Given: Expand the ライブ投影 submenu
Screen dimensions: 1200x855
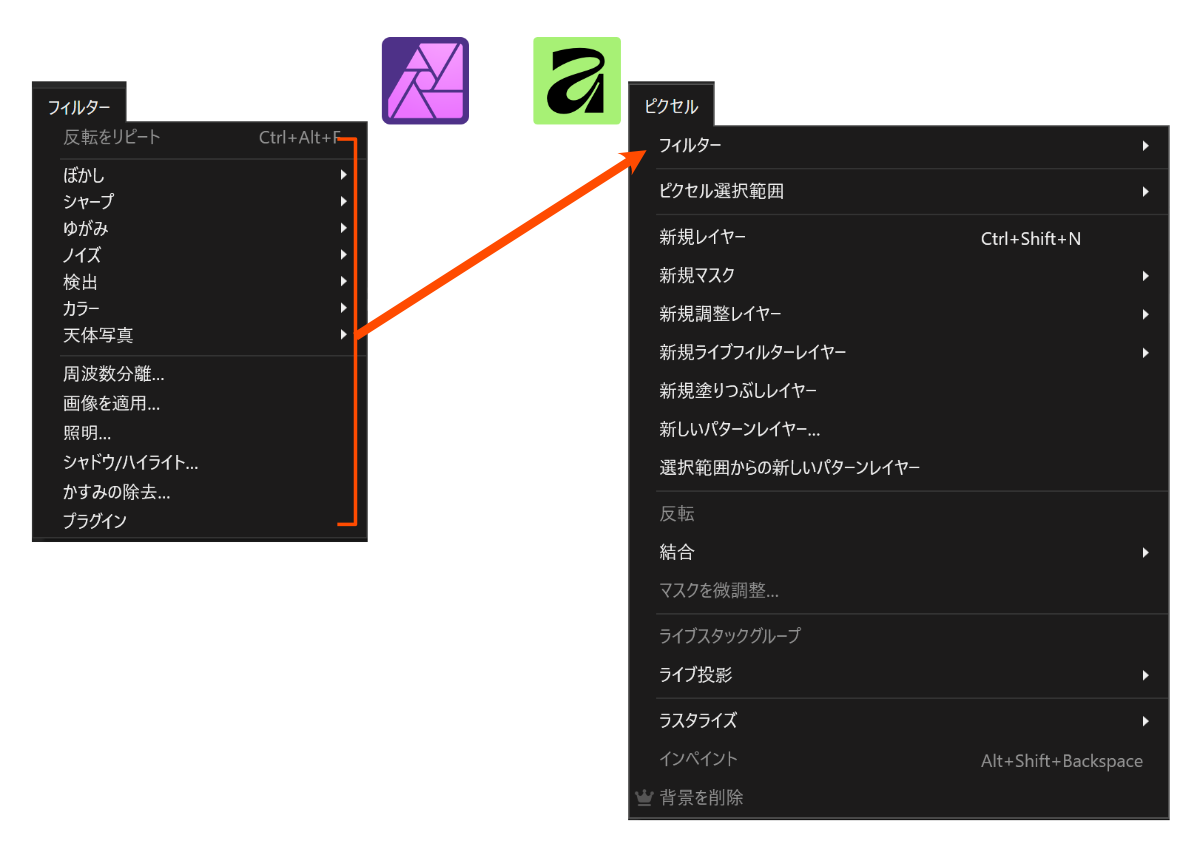Looking at the screenshot, I should pyautogui.click(x=1146, y=675).
